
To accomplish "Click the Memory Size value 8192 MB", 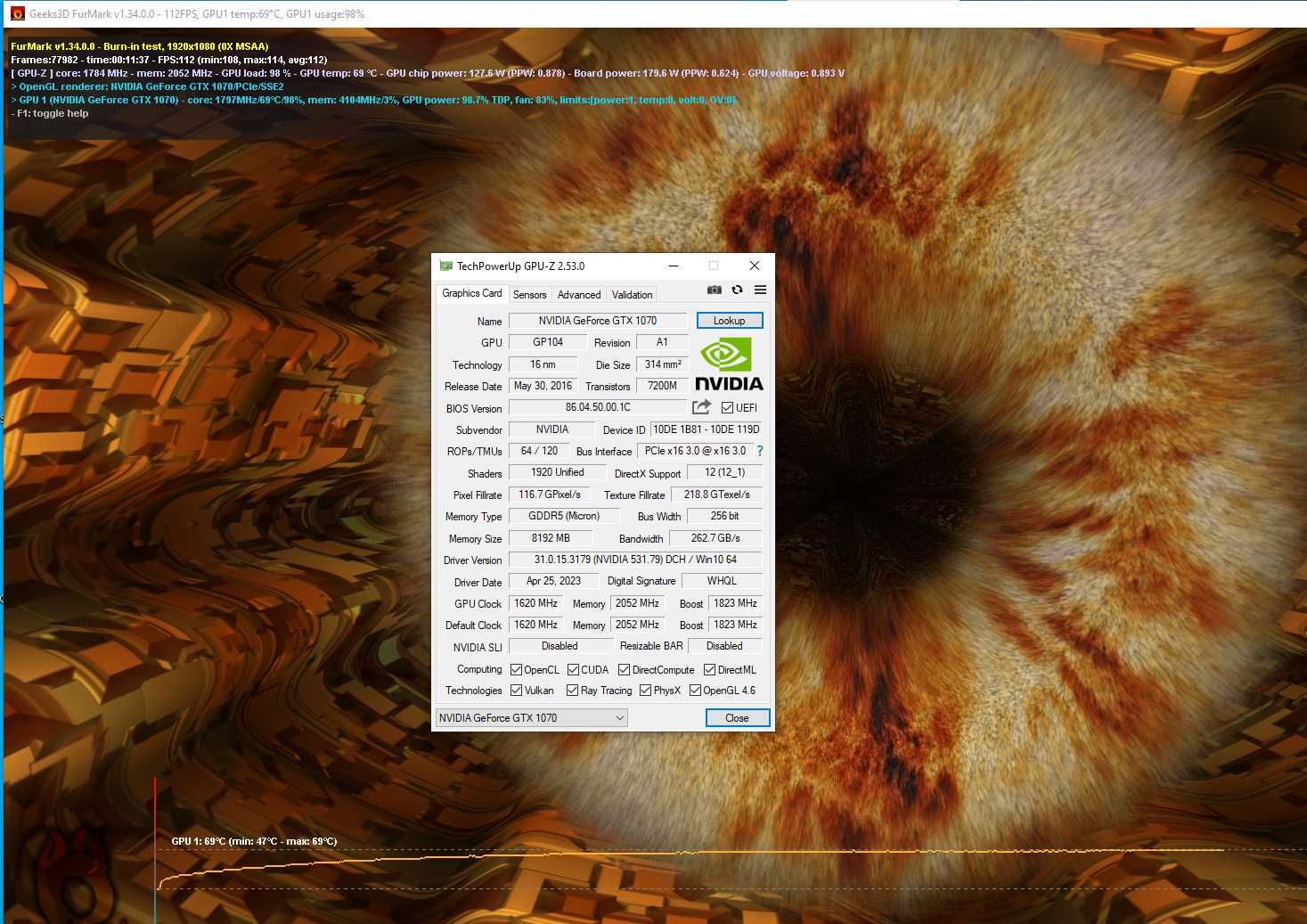I will (551, 538).
